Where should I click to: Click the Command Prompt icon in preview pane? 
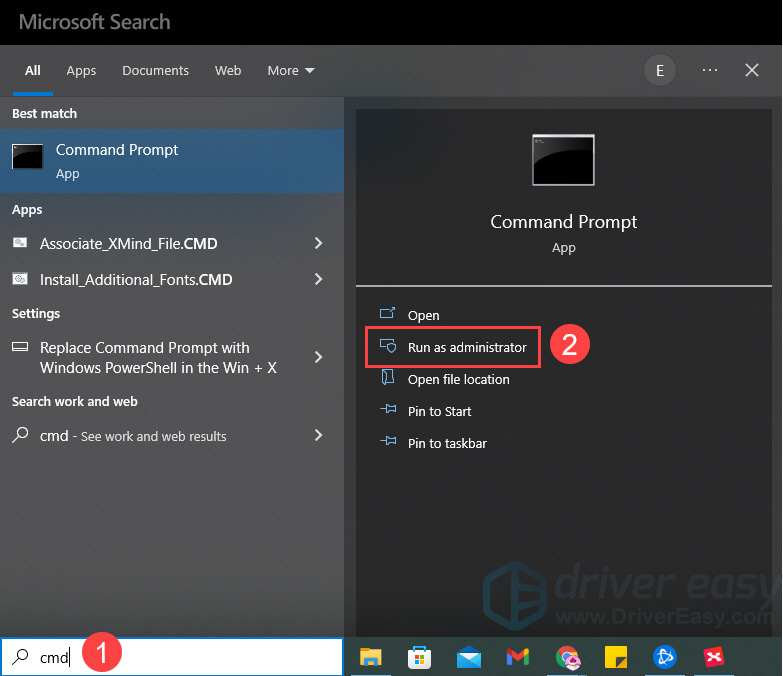click(x=563, y=160)
